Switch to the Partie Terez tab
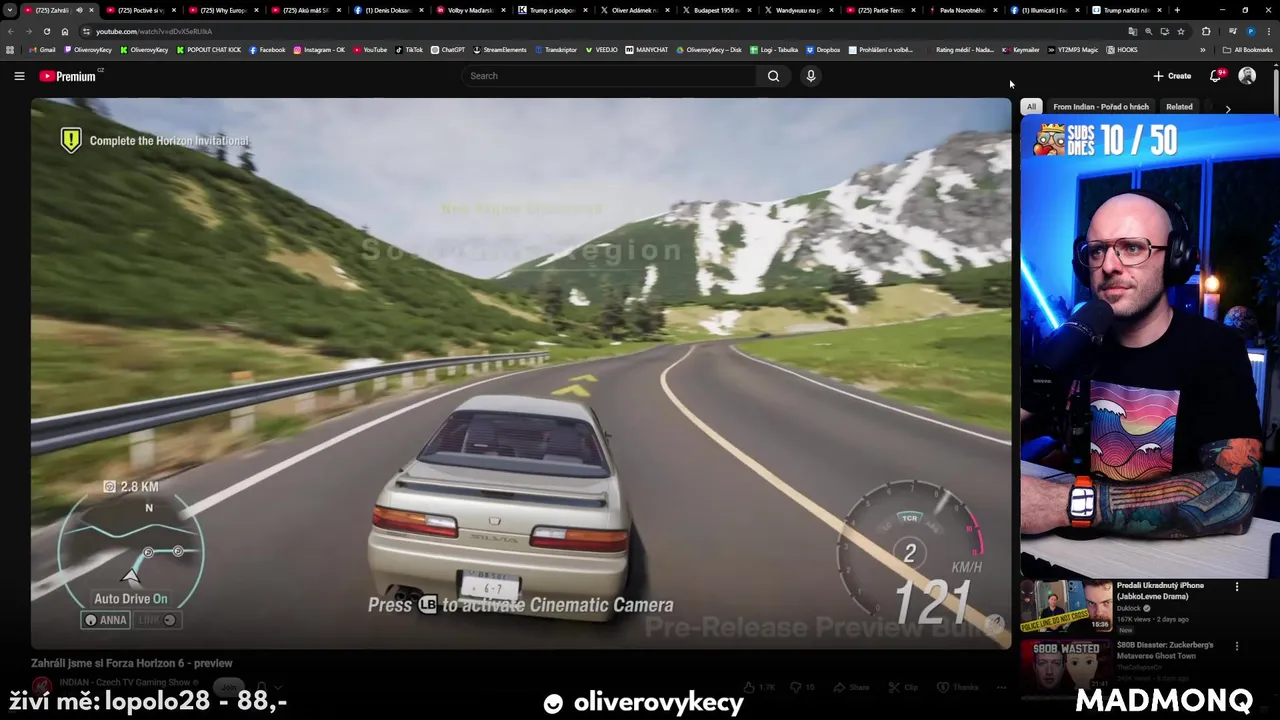Viewport: 1280px width, 720px height. click(880, 10)
